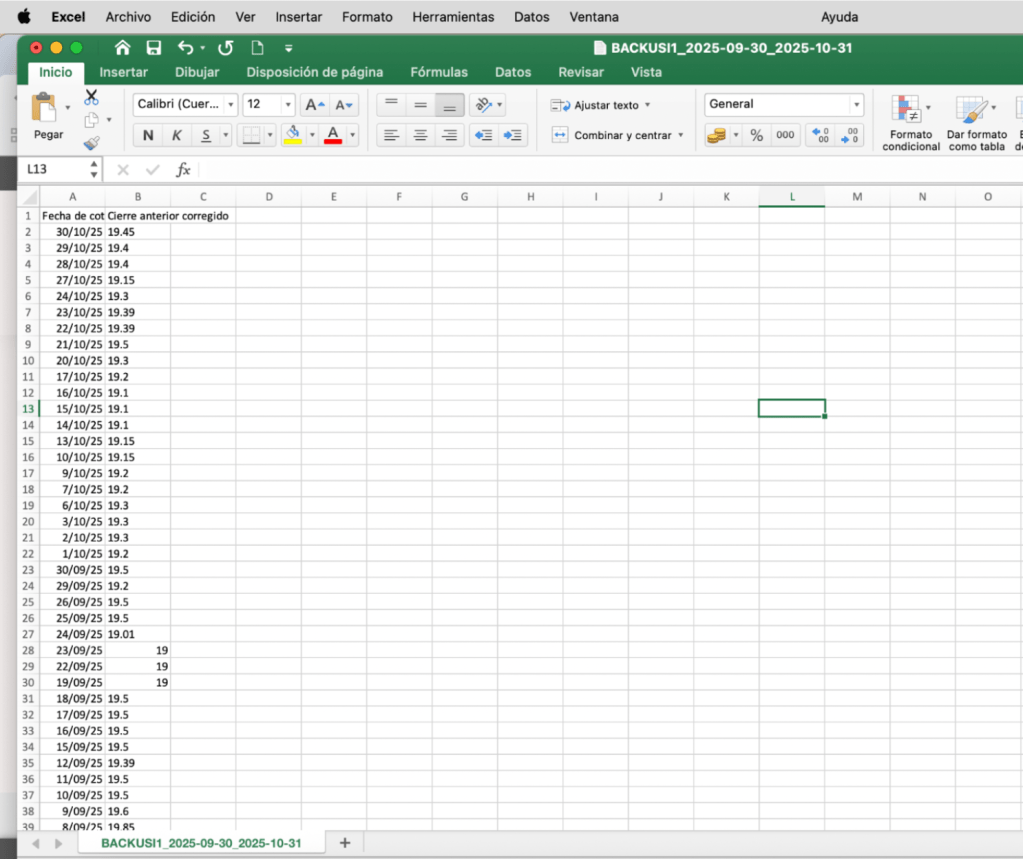Image resolution: width=1023 pixels, height=859 pixels.
Task: Click the center horizontal alignment icon
Action: click(x=421, y=136)
